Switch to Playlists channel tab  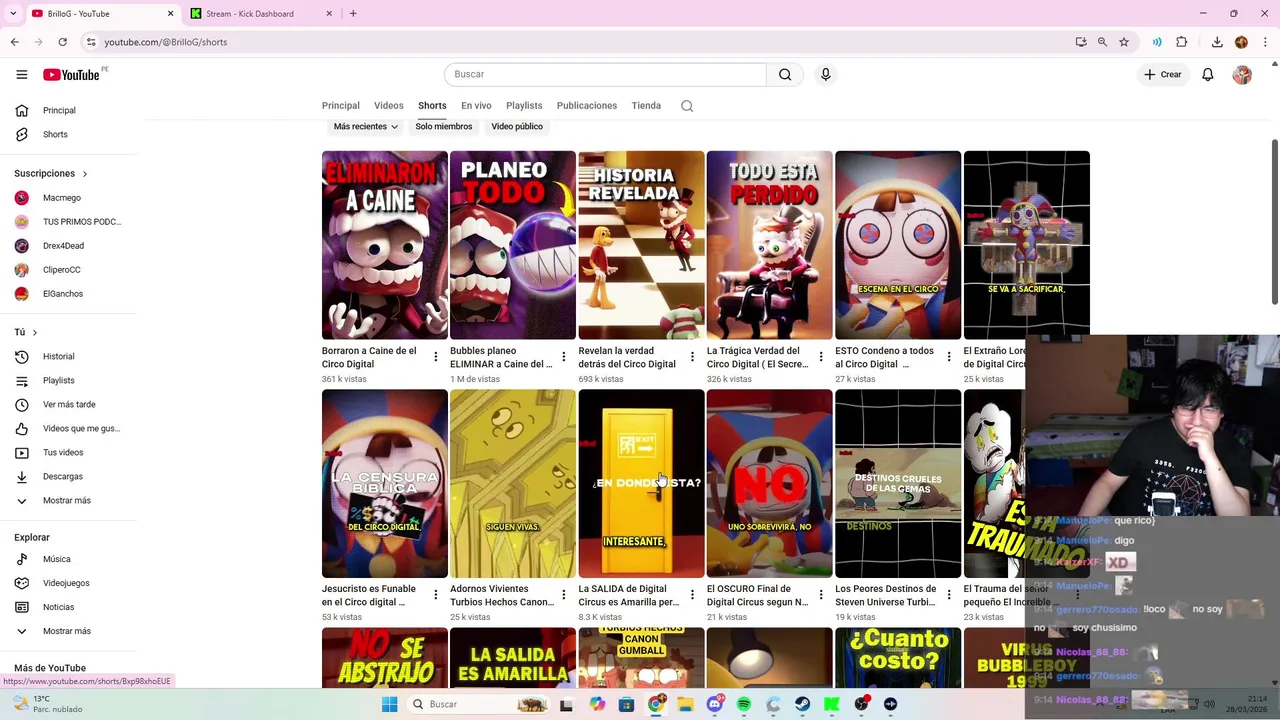(x=524, y=106)
